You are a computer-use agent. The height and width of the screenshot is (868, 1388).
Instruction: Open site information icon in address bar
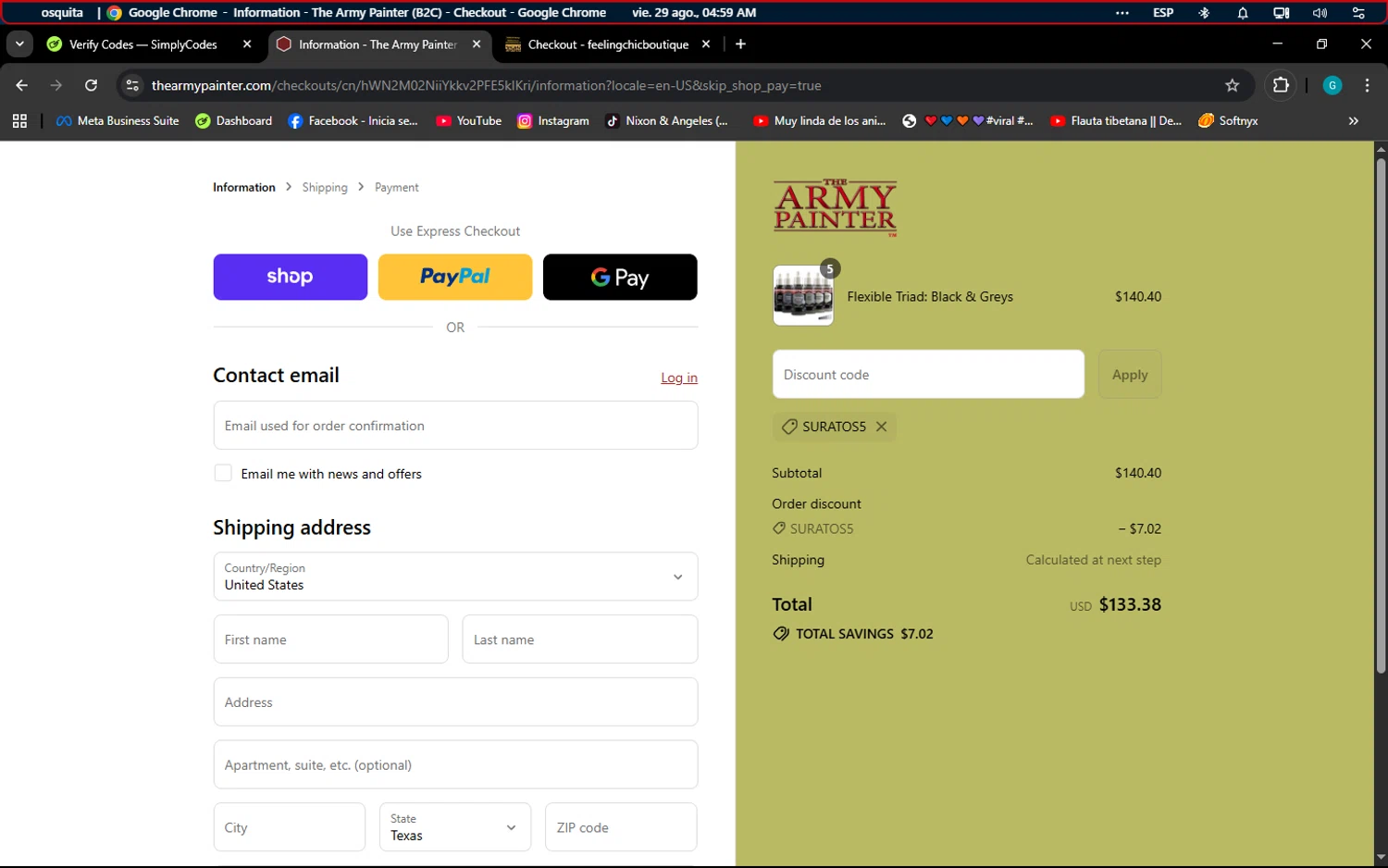click(x=132, y=85)
